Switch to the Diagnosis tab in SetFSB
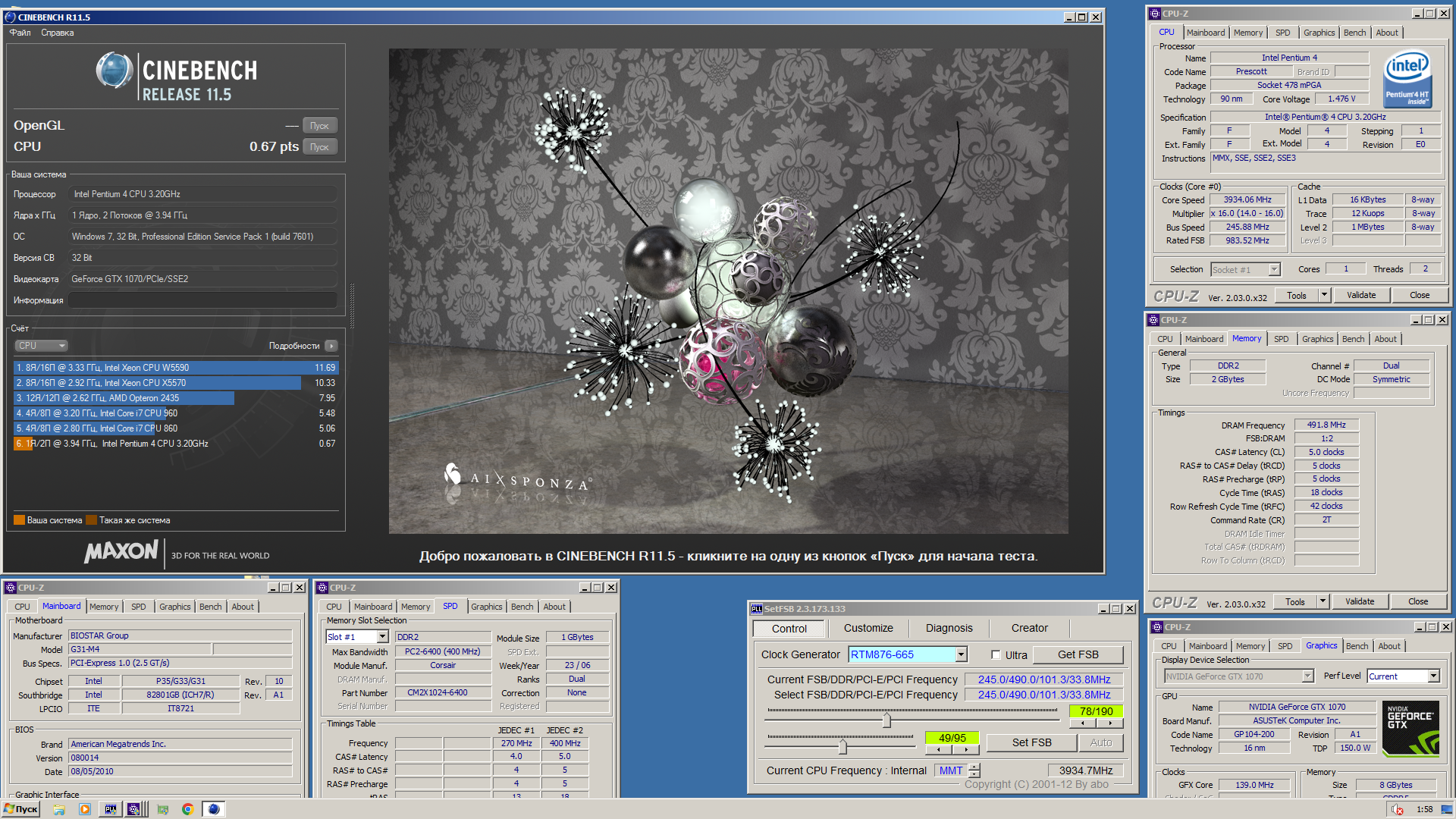The height and width of the screenshot is (819, 1456). [949, 628]
